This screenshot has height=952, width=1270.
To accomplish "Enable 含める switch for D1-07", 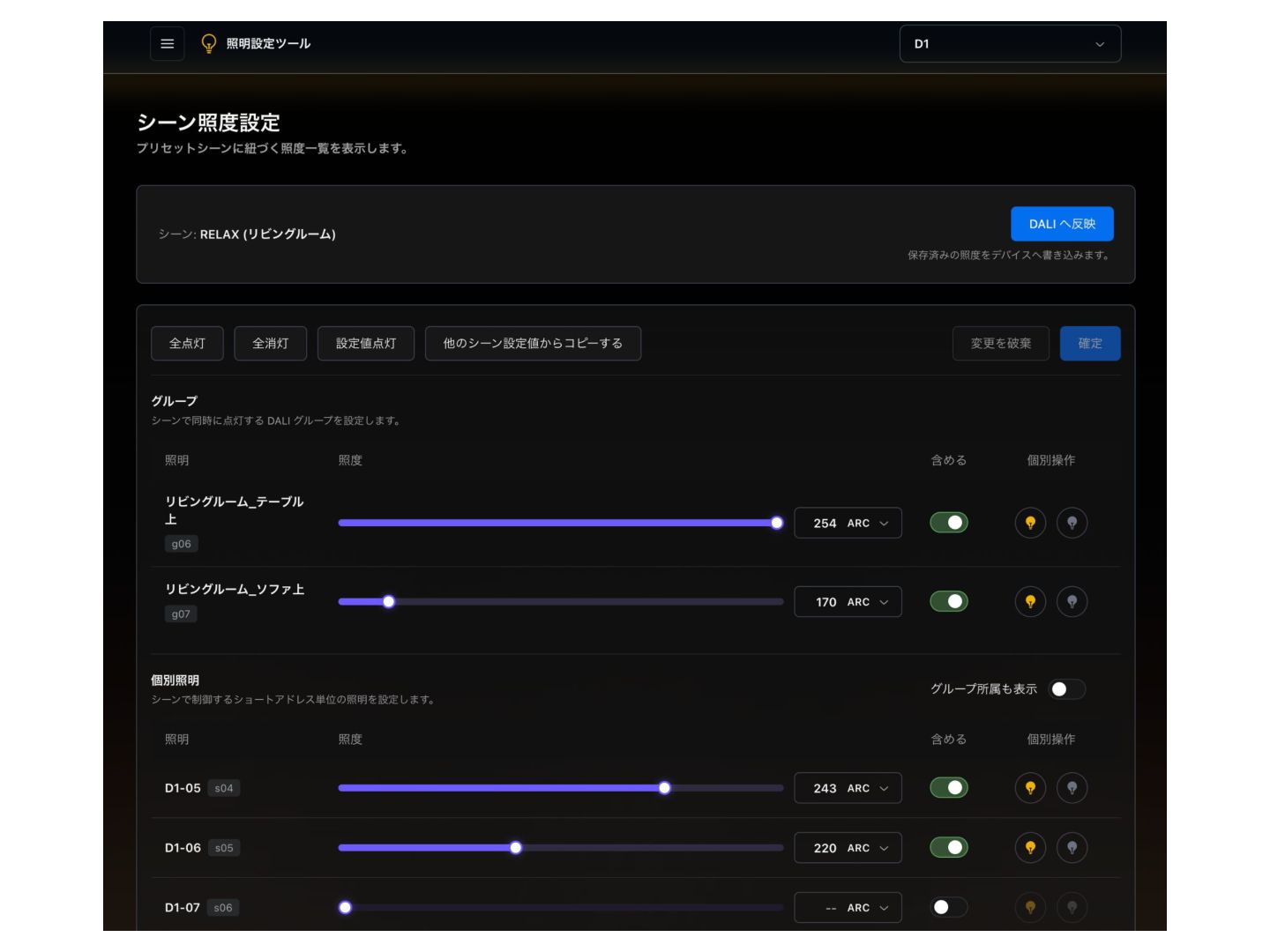I will pos(949,907).
